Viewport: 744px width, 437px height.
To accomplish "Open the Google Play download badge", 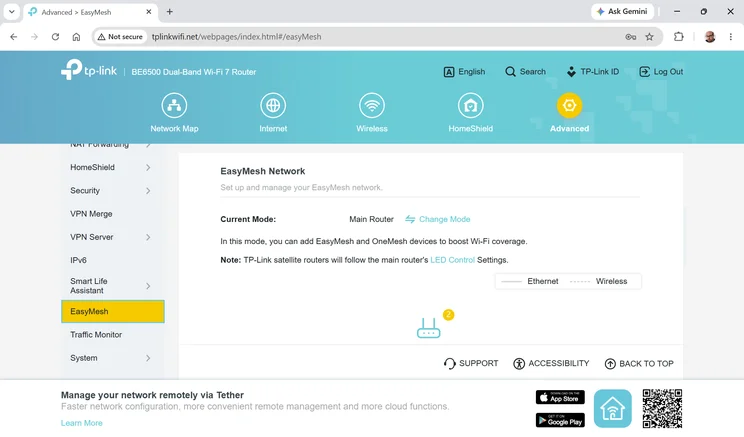I will pyautogui.click(x=560, y=420).
